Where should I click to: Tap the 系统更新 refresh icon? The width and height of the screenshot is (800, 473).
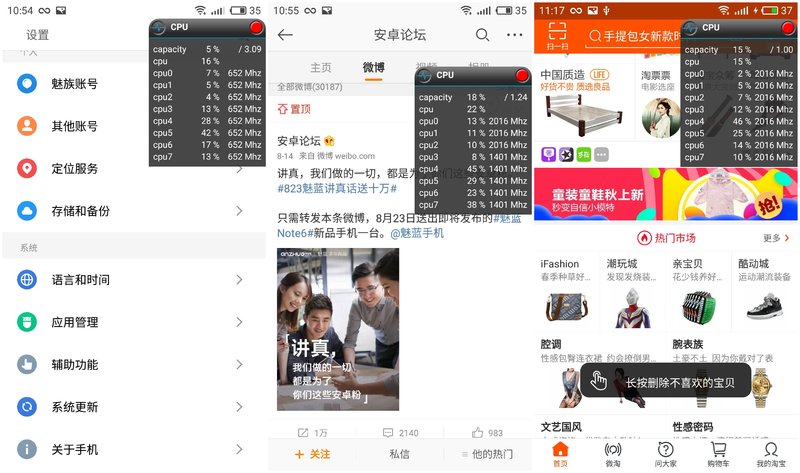pos(27,407)
